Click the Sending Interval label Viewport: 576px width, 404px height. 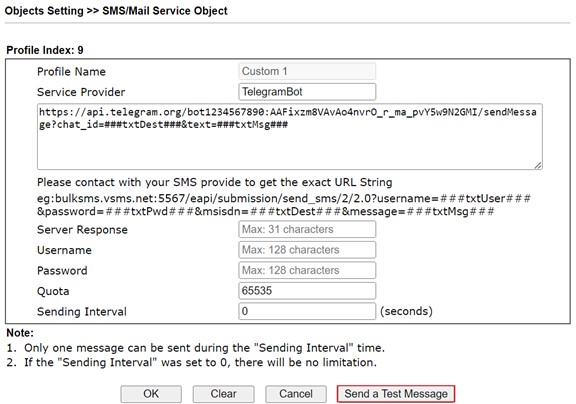tap(82, 311)
